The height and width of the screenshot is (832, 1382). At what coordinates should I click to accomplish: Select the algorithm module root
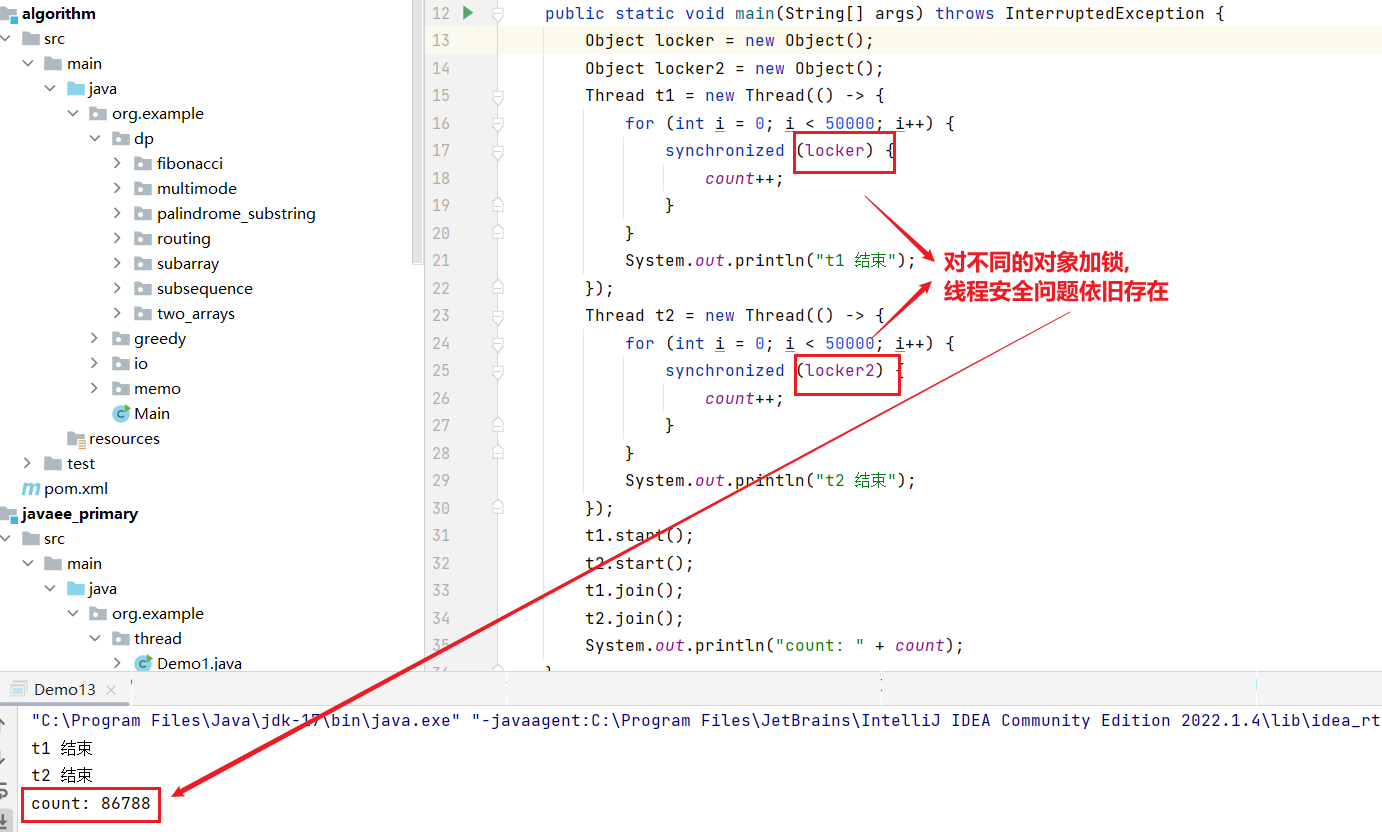[x=59, y=13]
